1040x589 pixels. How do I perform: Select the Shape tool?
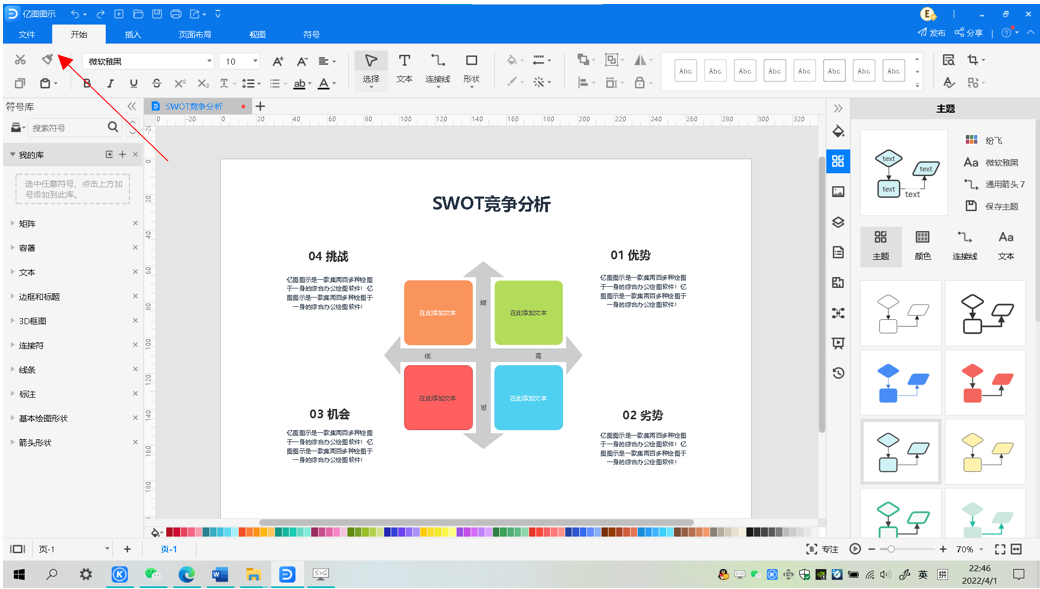pyautogui.click(x=471, y=69)
